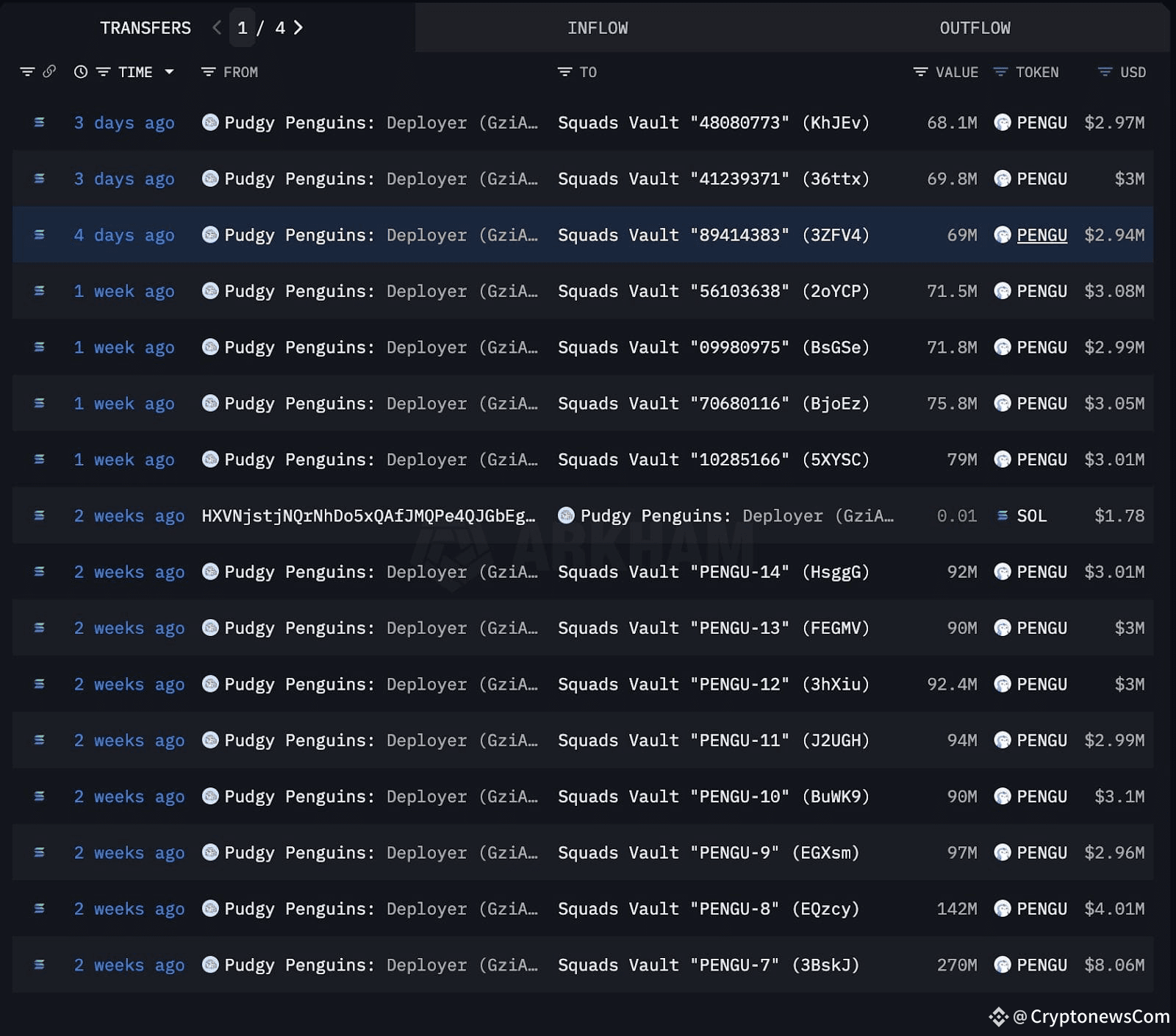Filter the FROM column
The height and width of the screenshot is (1036, 1176).
(x=209, y=72)
